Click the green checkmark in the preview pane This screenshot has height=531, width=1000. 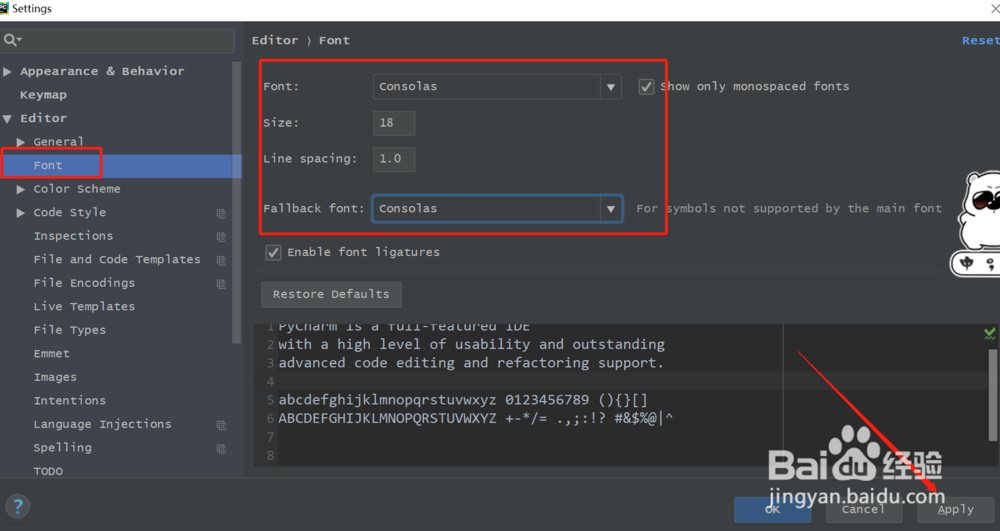pyautogui.click(x=989, y=333)
